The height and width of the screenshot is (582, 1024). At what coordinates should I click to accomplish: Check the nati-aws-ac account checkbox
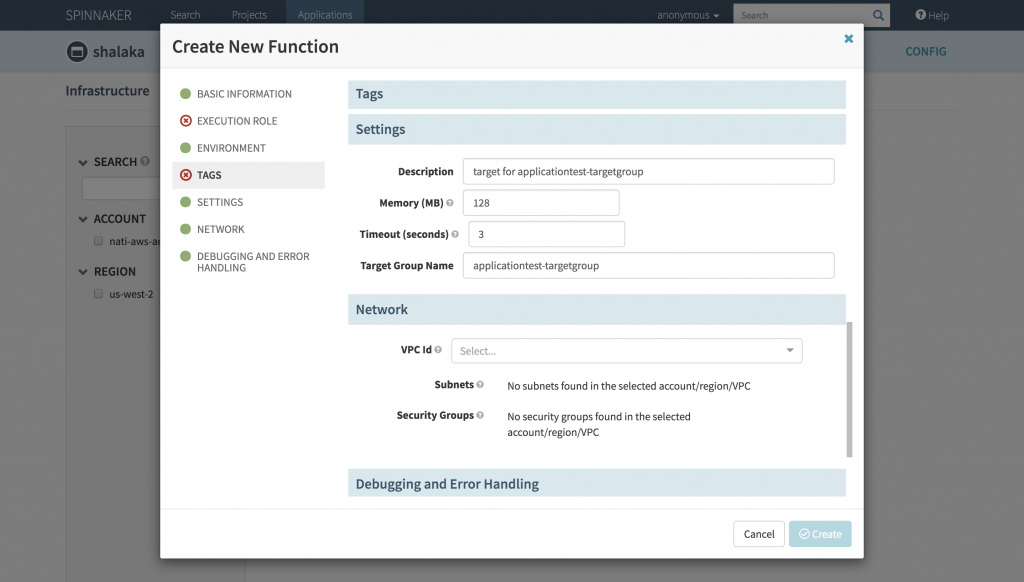[x=97, y=240]
